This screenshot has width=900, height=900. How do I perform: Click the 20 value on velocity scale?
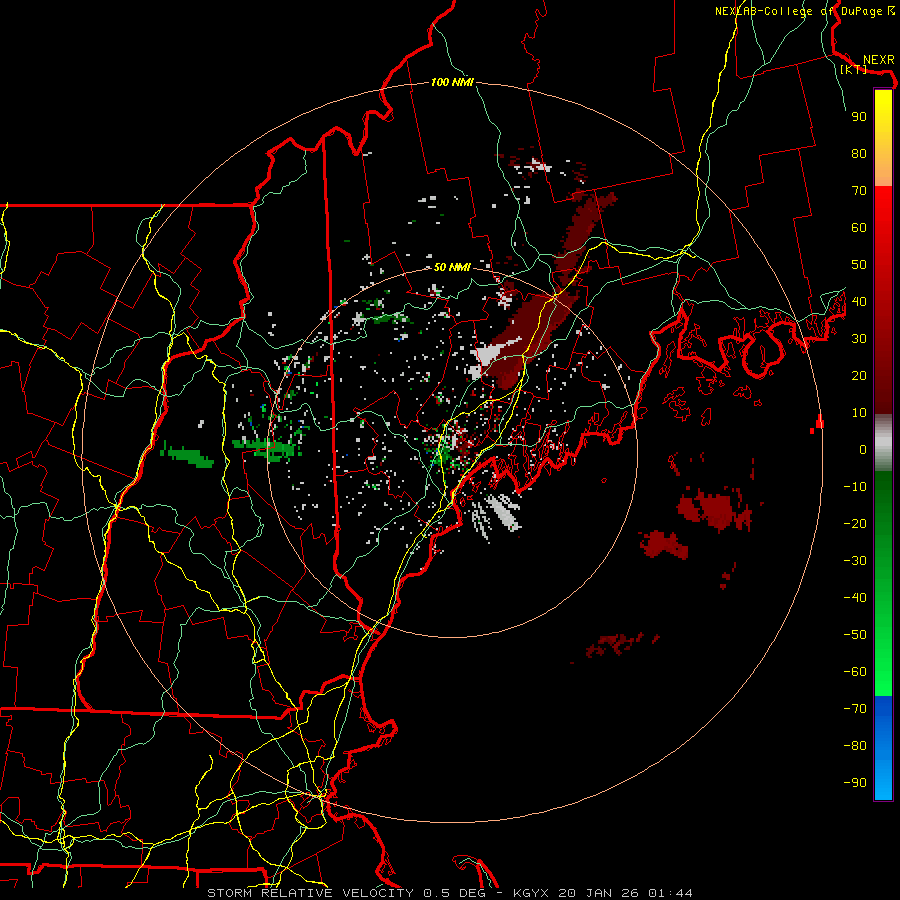(859, 375)
